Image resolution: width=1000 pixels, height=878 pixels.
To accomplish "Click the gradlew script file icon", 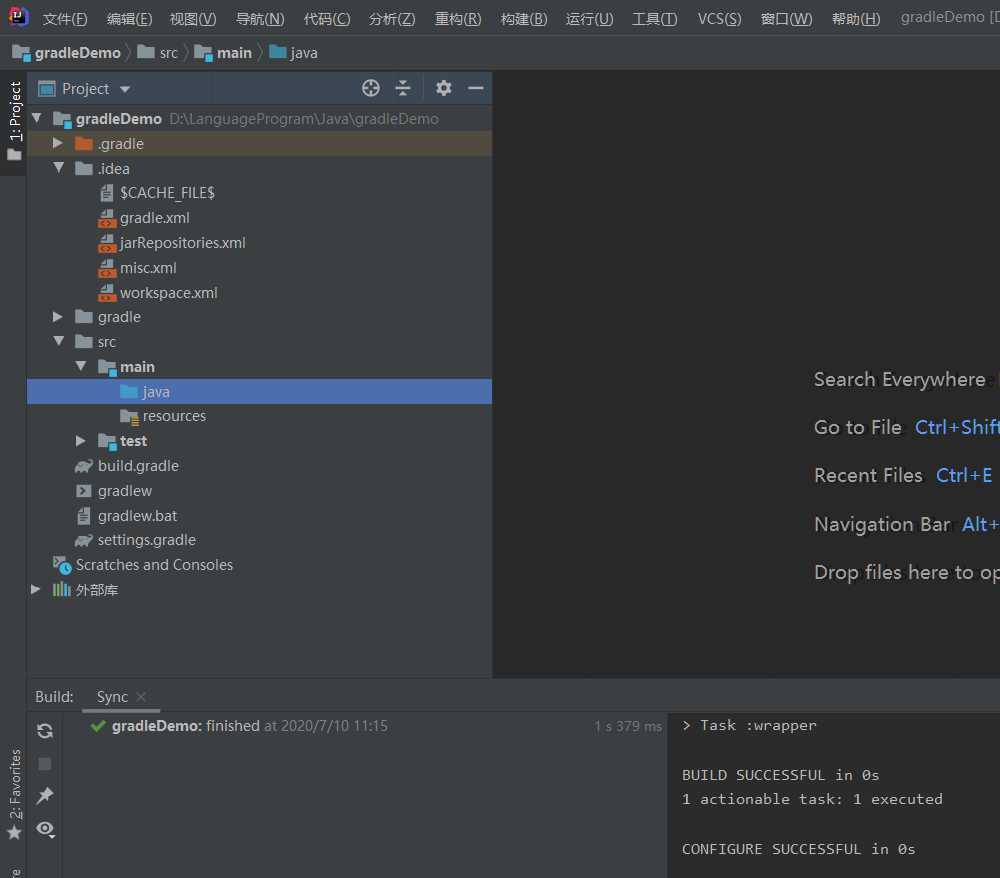I will coord(84,491).
